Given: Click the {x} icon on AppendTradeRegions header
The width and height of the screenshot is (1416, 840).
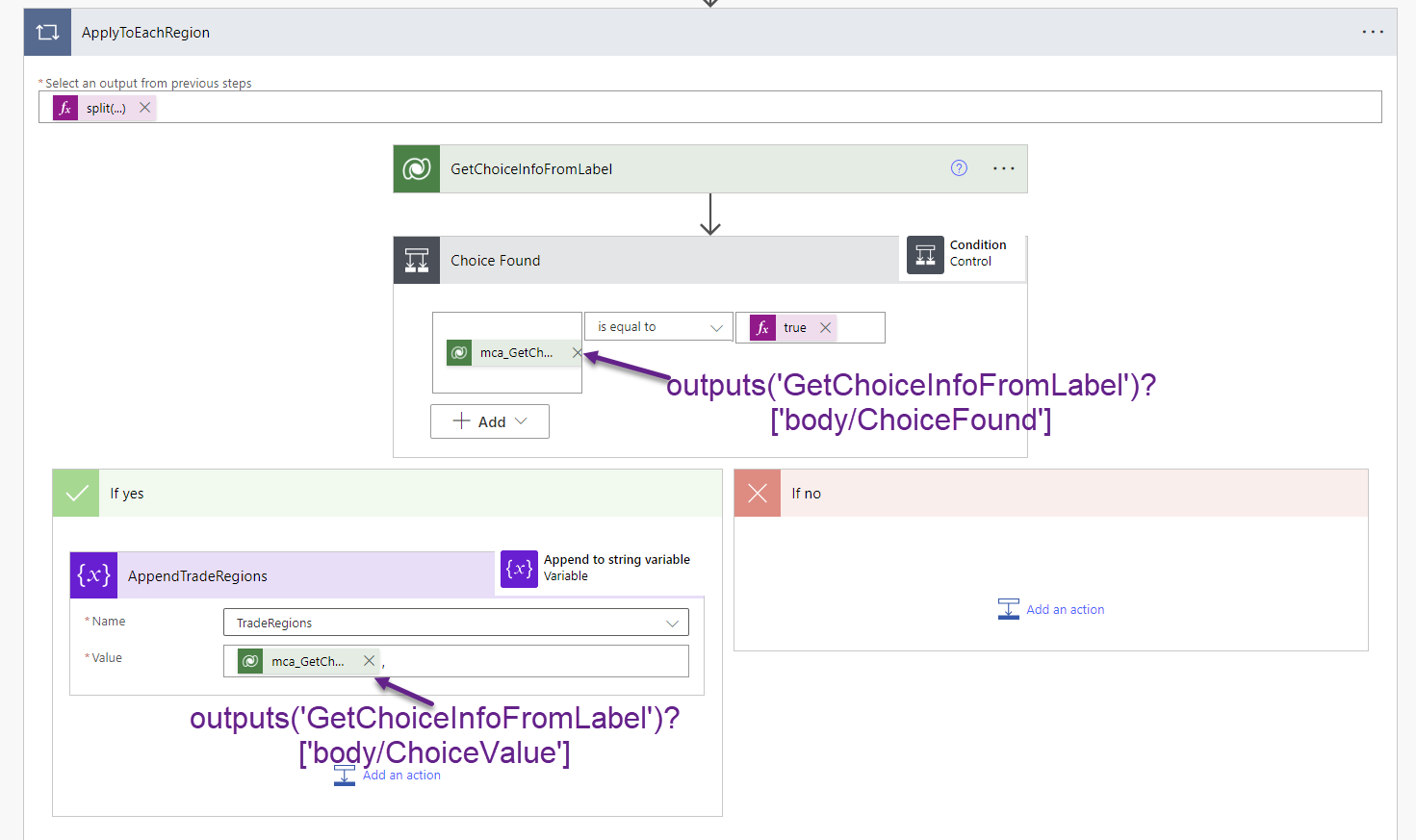Looking at the screenshot, I should pyautogui.click(x=93, y=574).
